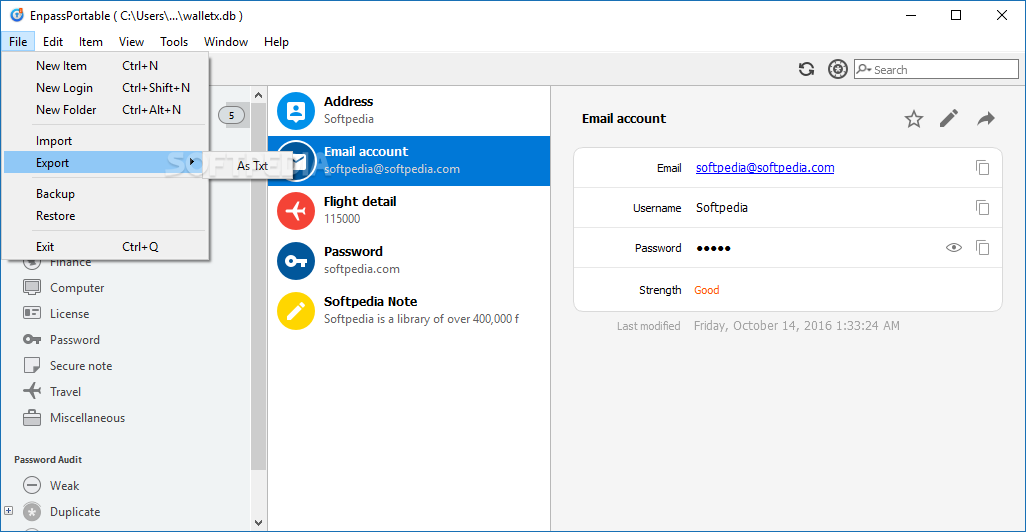
Task: Show Weak passwords audit list
Action: [x=65, y=486]
